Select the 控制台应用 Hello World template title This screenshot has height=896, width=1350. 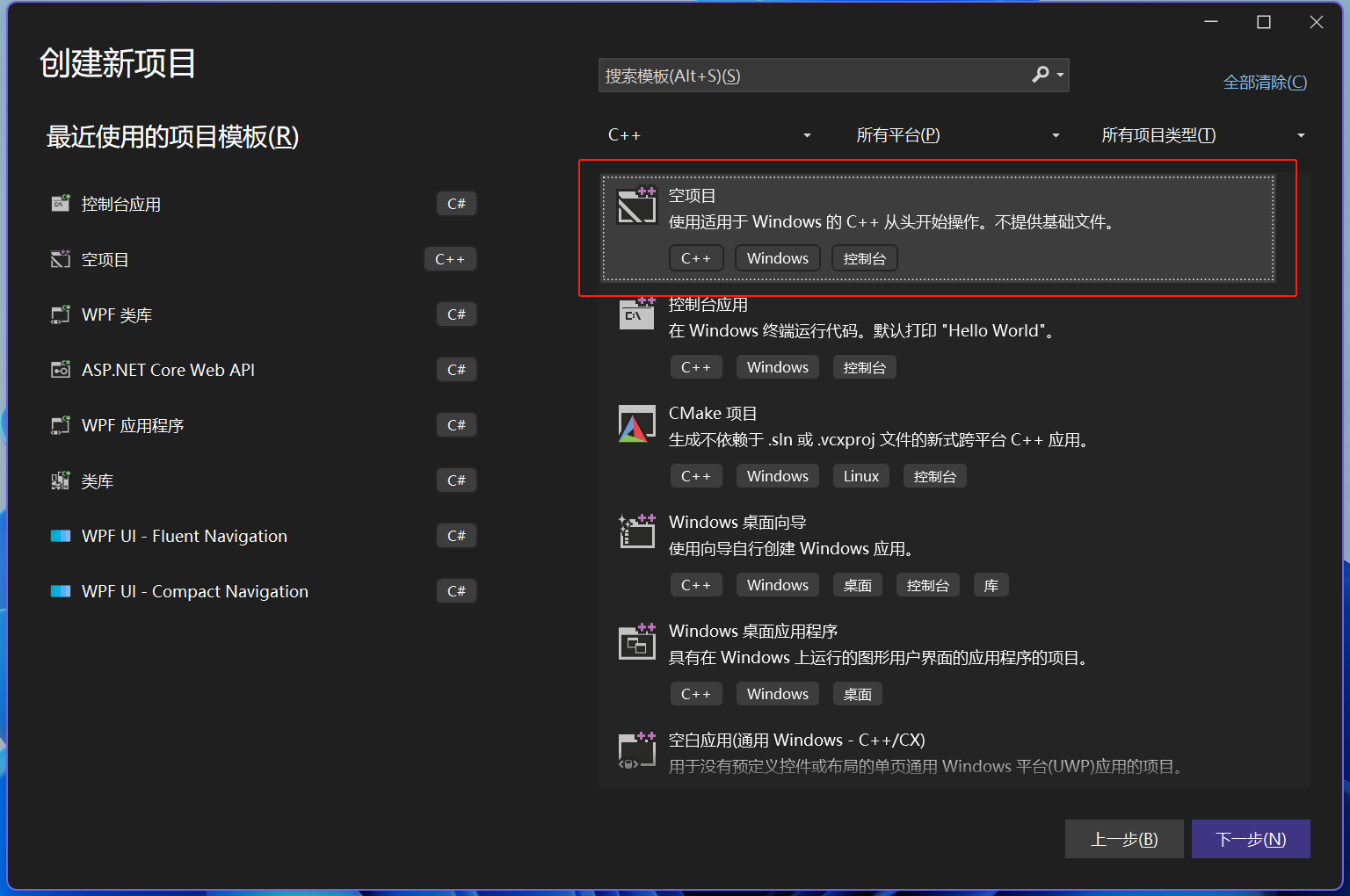[708, 304]
